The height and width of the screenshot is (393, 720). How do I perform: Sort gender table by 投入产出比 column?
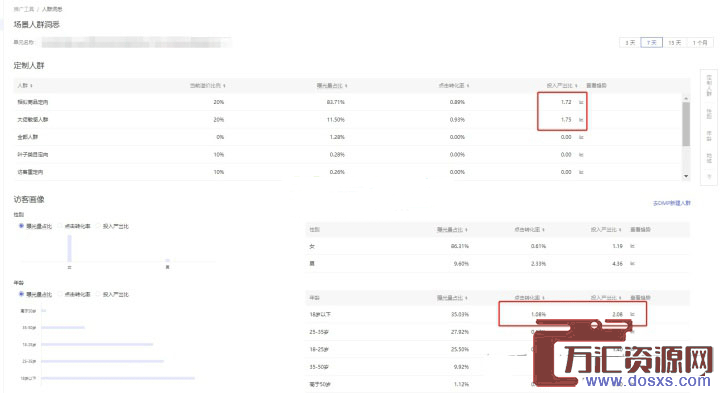pyautogui.click(x=606, y=229)
